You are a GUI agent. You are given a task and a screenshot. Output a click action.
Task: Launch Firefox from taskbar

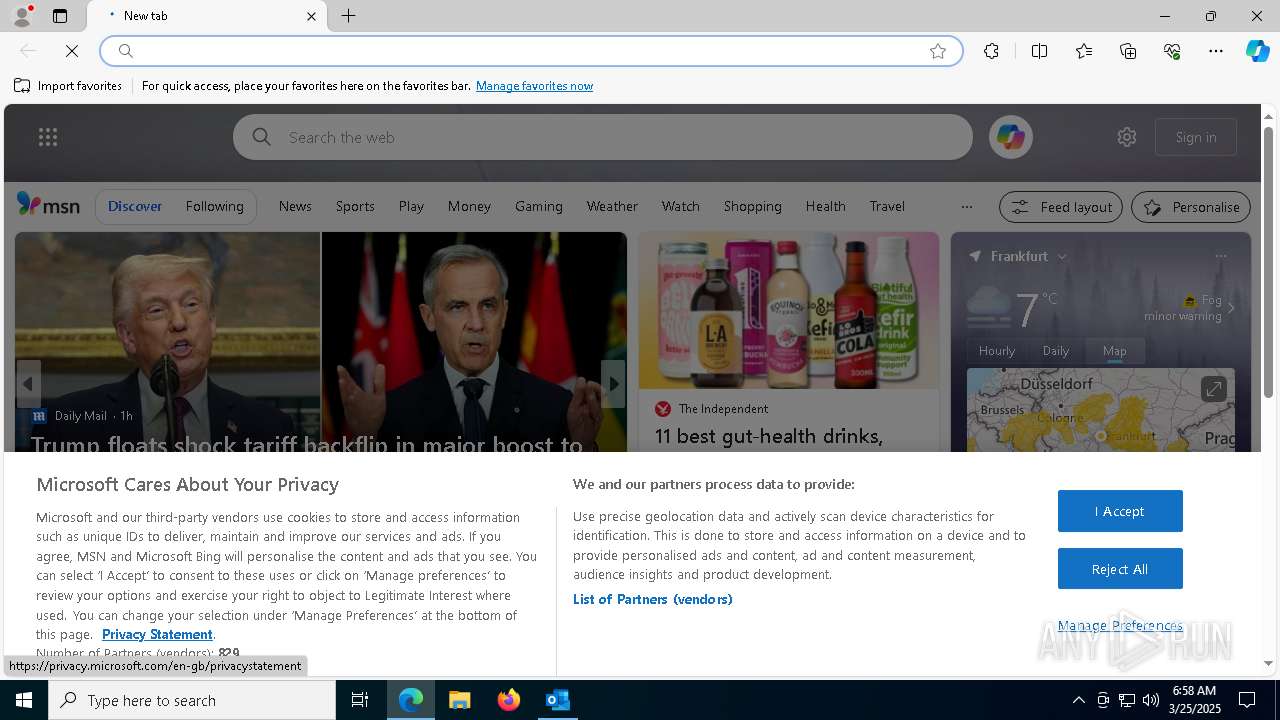[x=509, y=700]
